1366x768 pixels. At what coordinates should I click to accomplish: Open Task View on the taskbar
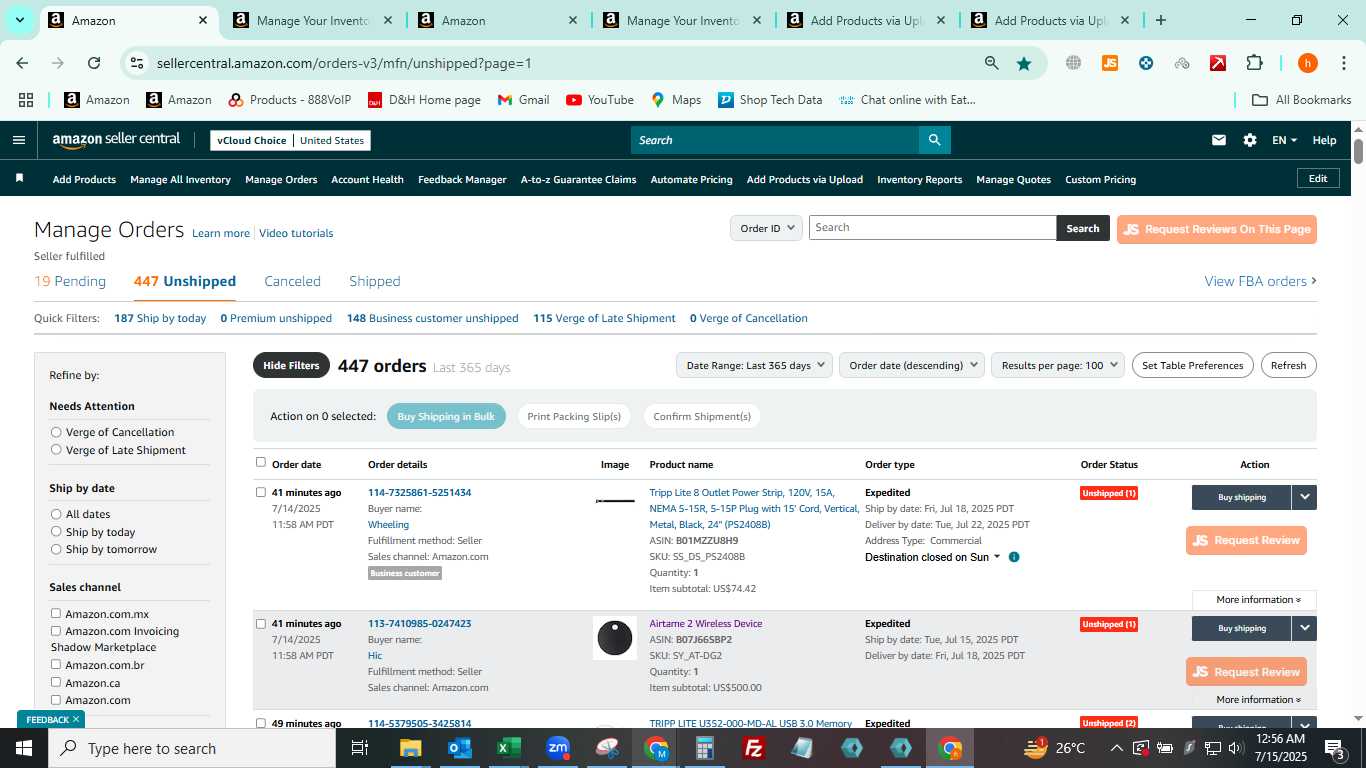360,748
